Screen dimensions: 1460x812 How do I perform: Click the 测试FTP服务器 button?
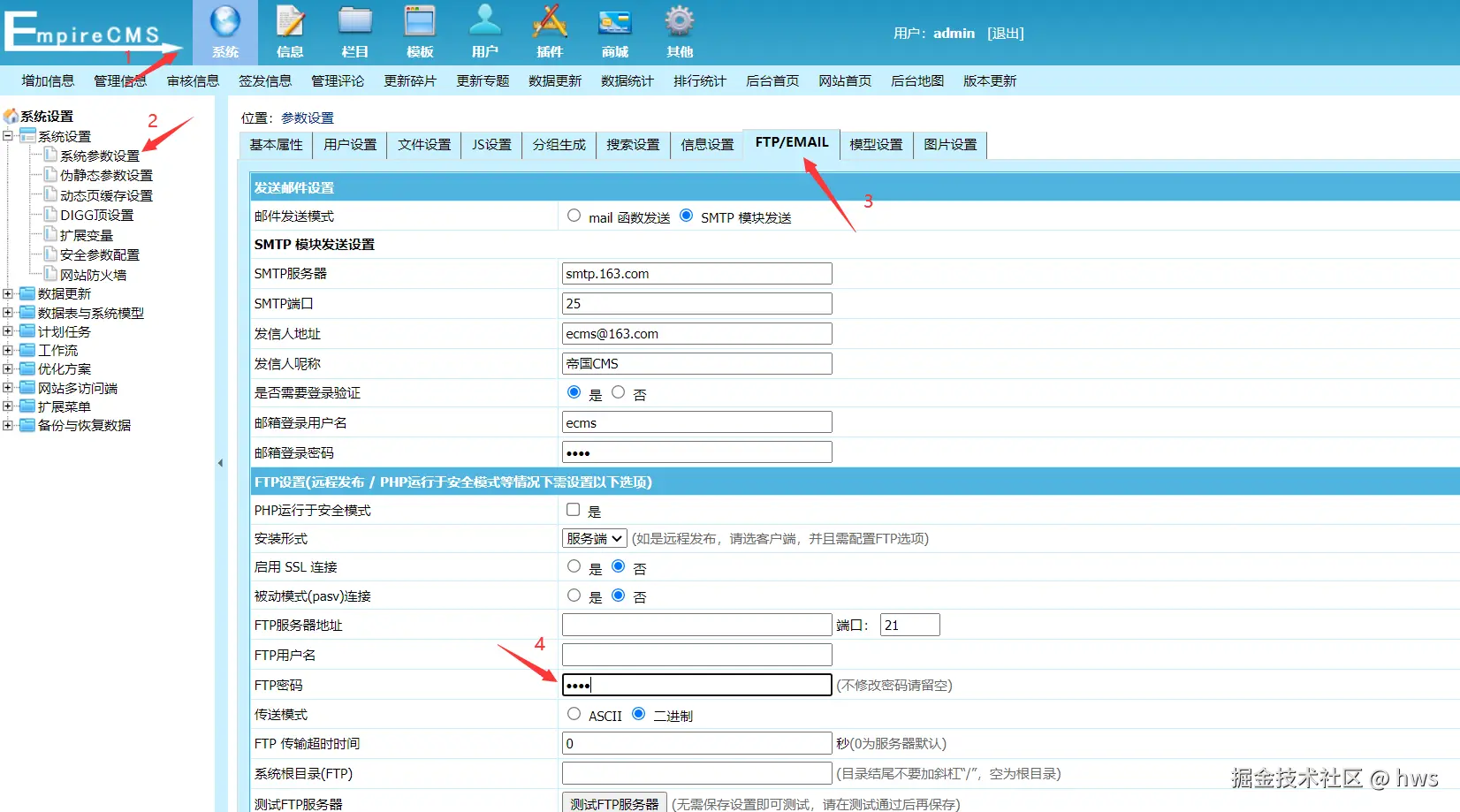tap(614, 803)
